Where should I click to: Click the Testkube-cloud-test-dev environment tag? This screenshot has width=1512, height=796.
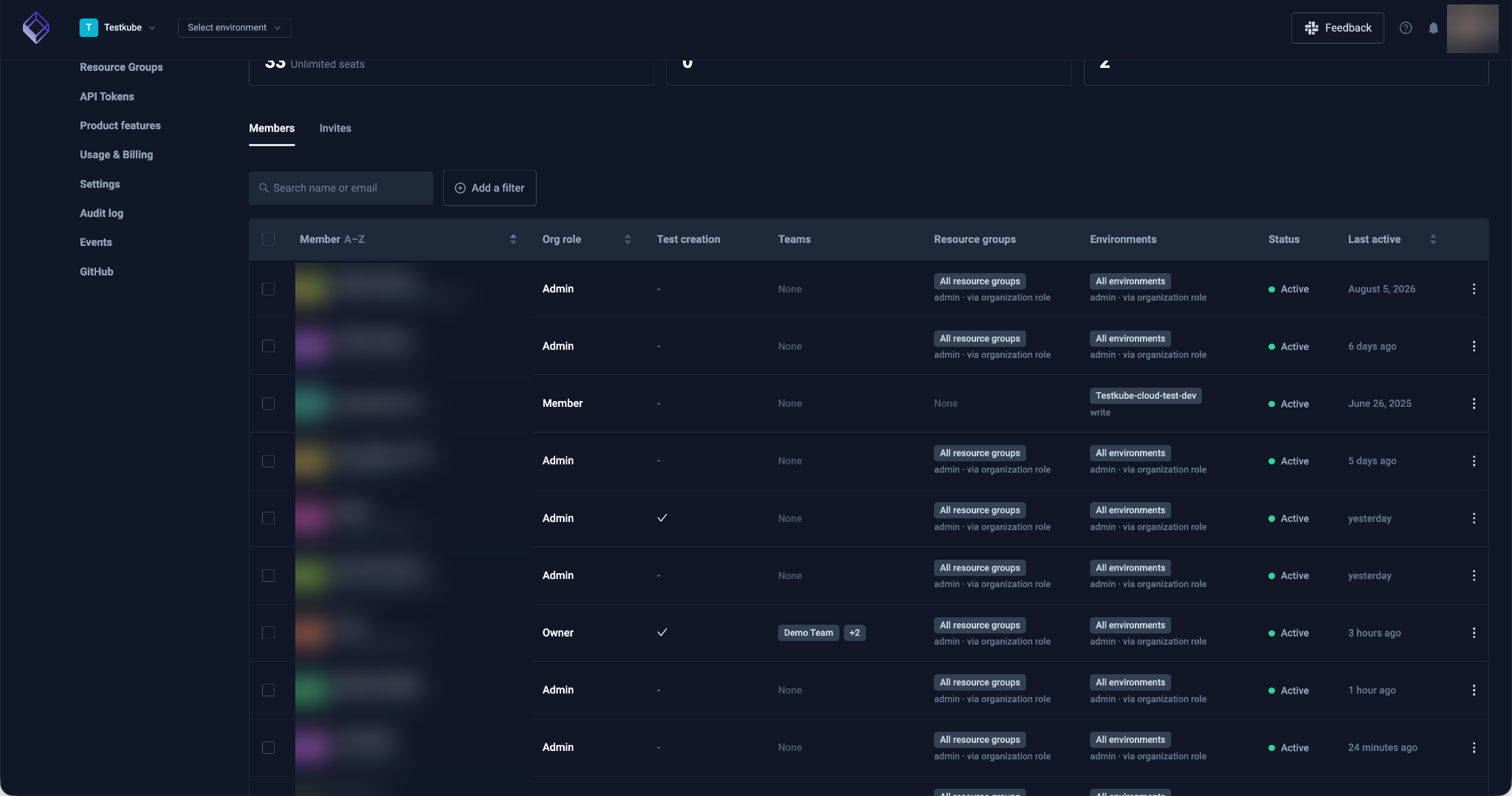1146,396
